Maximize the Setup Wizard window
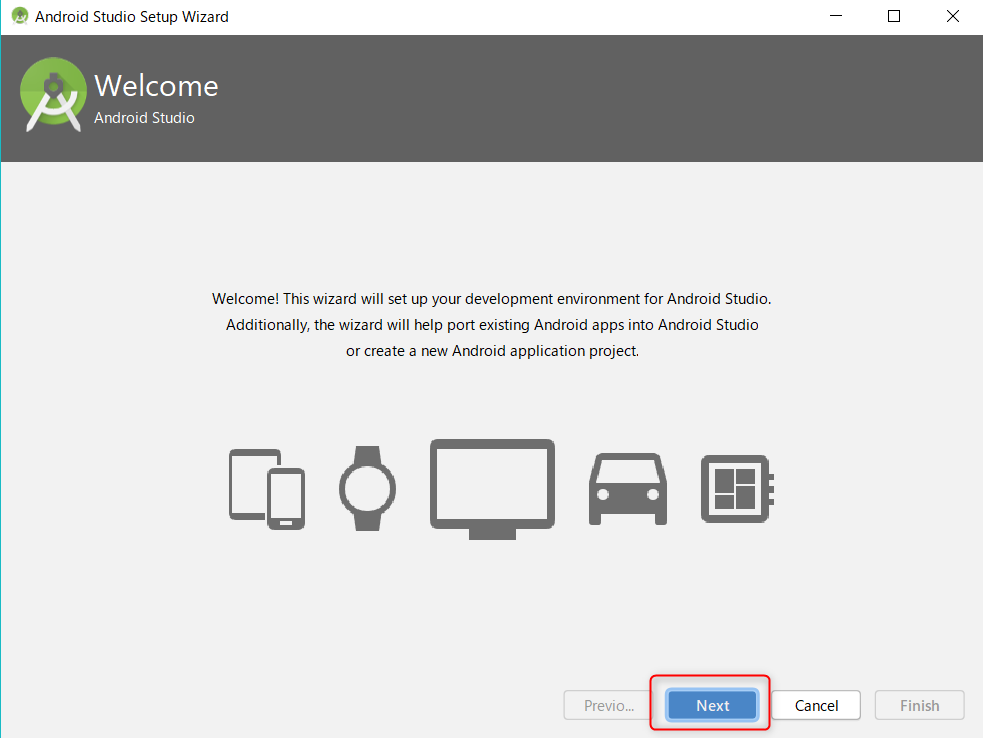The image size is (983, 738). [x=894, y=17]
